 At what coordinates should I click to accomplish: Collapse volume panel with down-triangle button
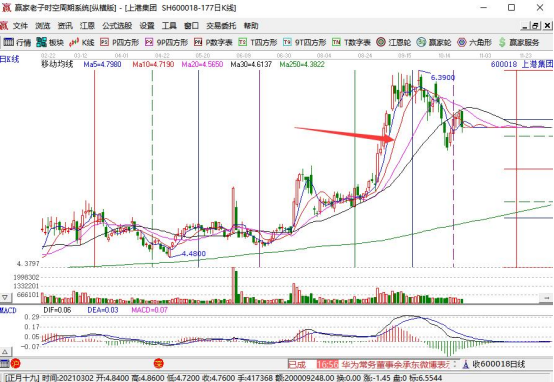tap(5, 298)
